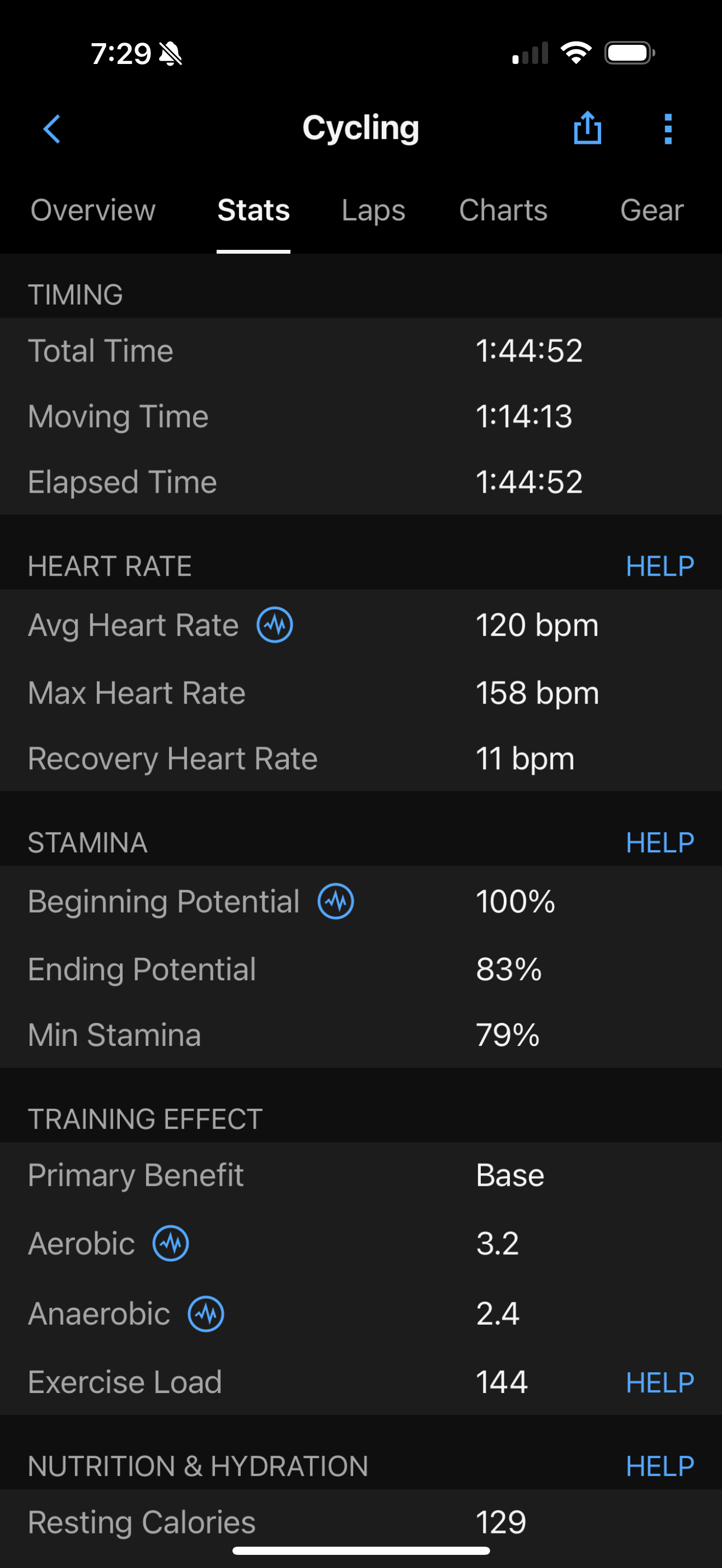Switch to the Laps tab

point(373,210)
